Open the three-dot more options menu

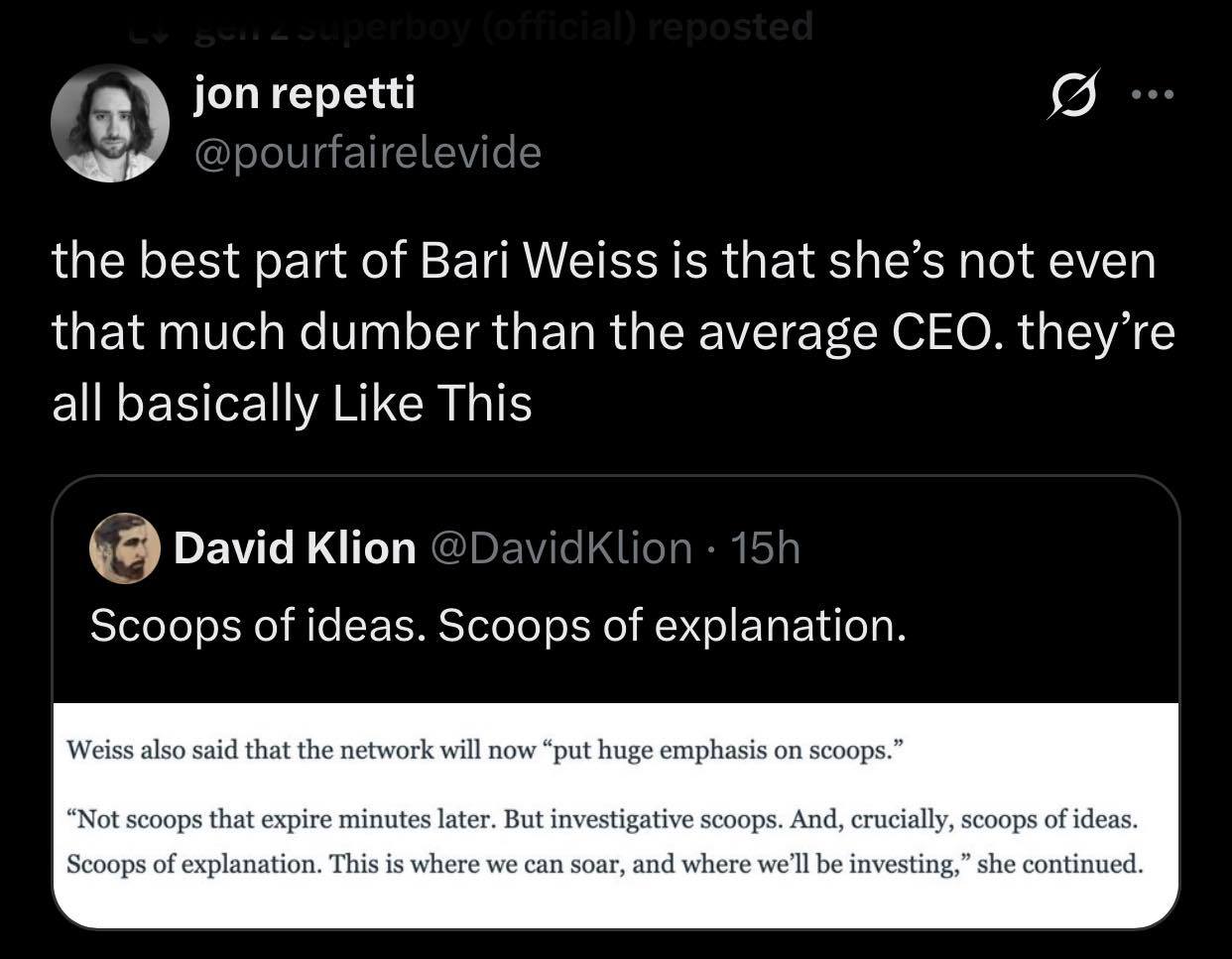pyautogui.click(x=1153, y=96)
